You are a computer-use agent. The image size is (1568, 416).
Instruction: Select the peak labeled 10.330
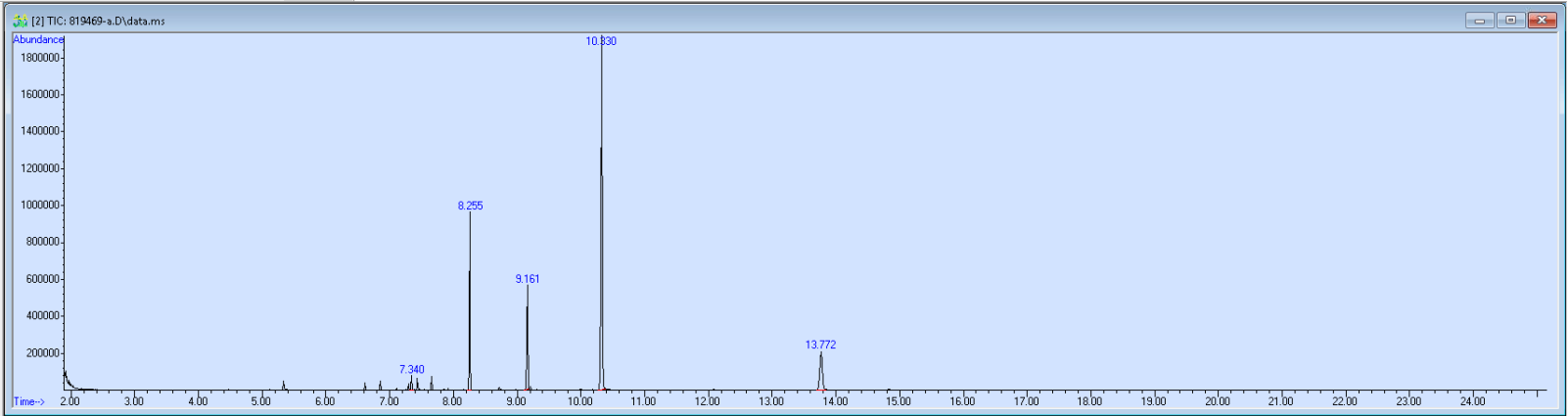(x=601, y=41)
